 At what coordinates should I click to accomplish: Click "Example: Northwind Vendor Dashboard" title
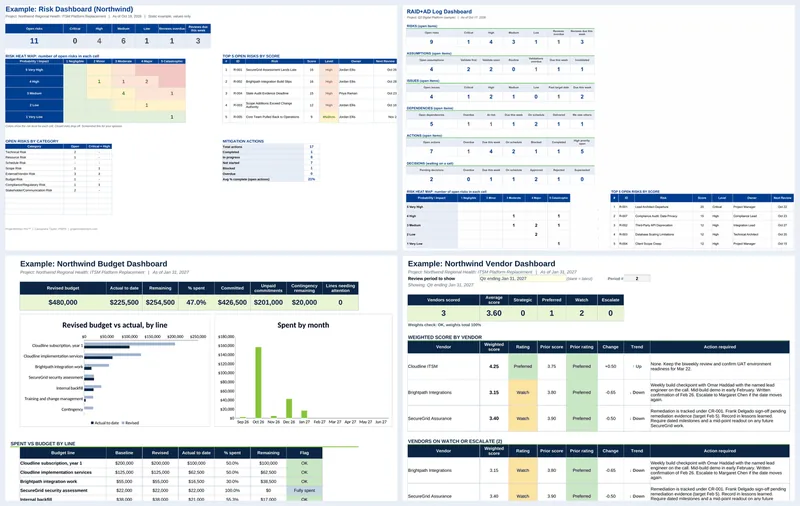pyautogui.click(x=482, y=264)
